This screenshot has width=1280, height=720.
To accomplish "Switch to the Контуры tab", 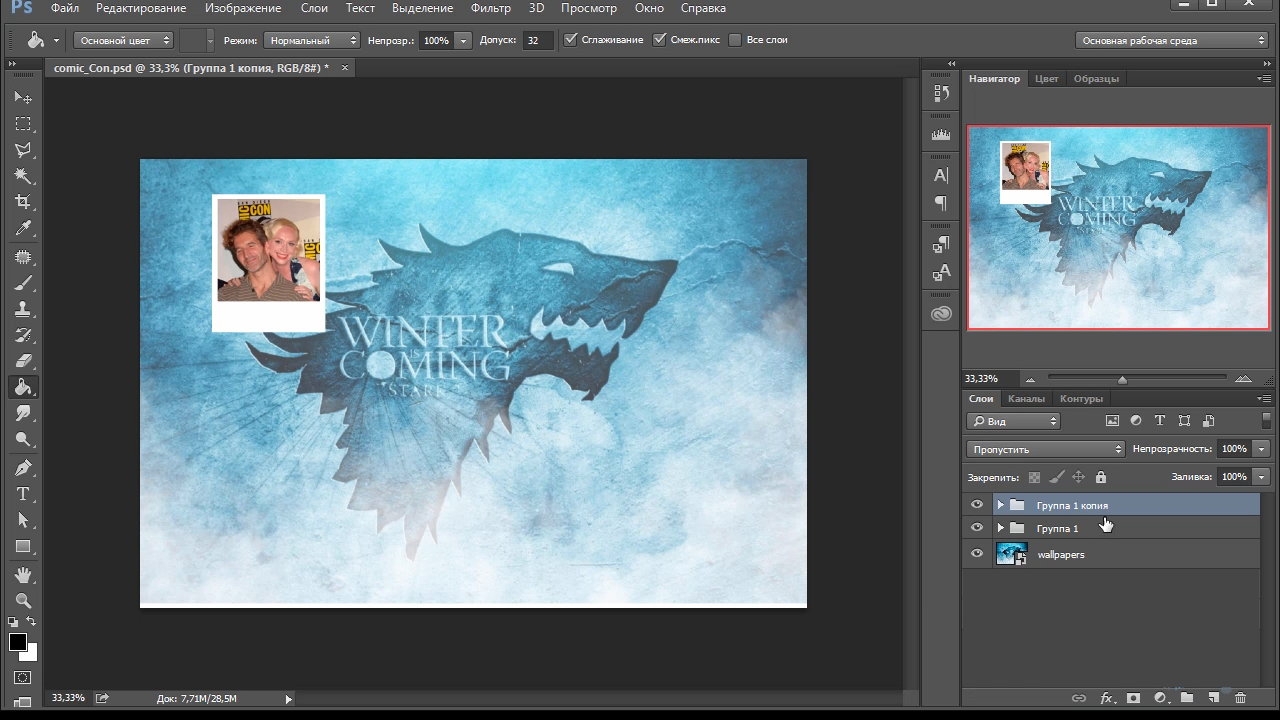I will point(1081,399).
